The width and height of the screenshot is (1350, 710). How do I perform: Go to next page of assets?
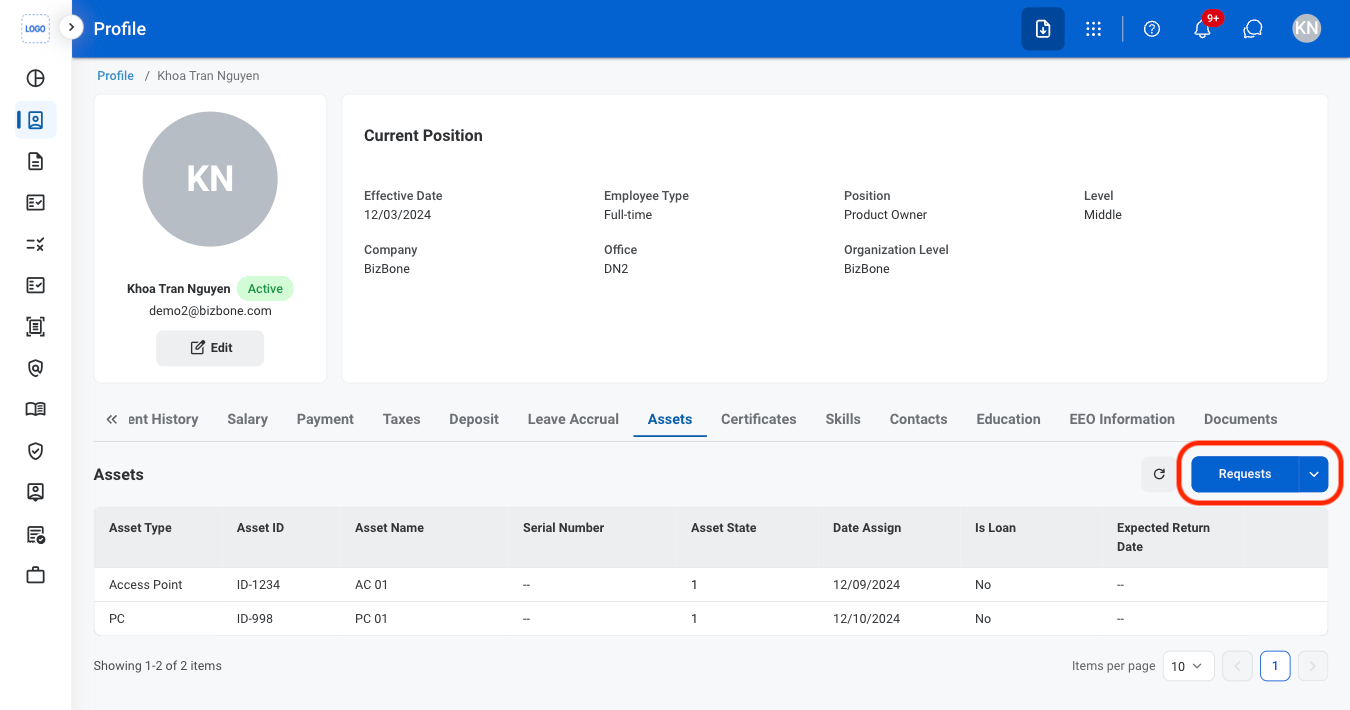tap(1313, 666)
